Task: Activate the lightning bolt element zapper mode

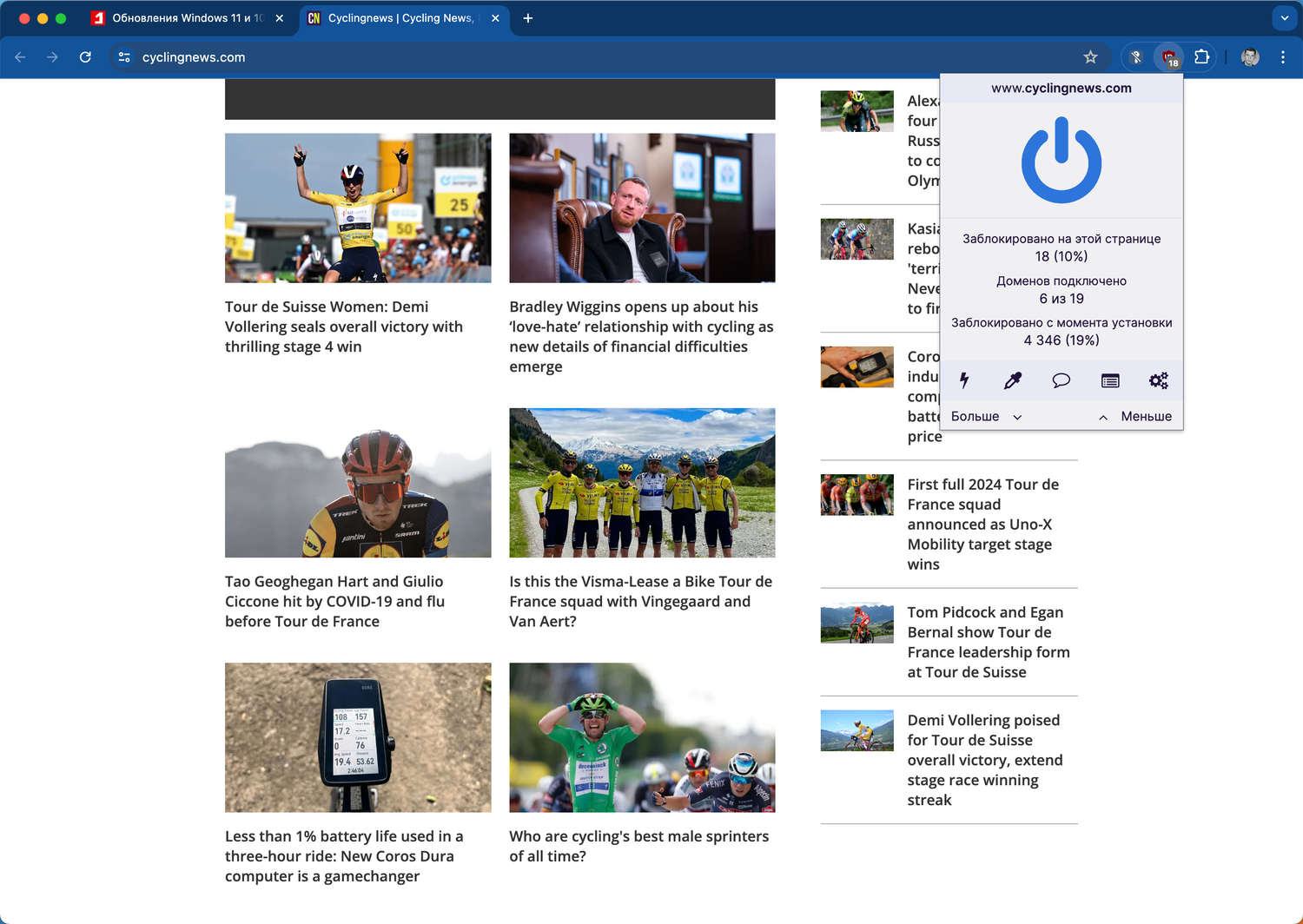Action: click(964, 380)
